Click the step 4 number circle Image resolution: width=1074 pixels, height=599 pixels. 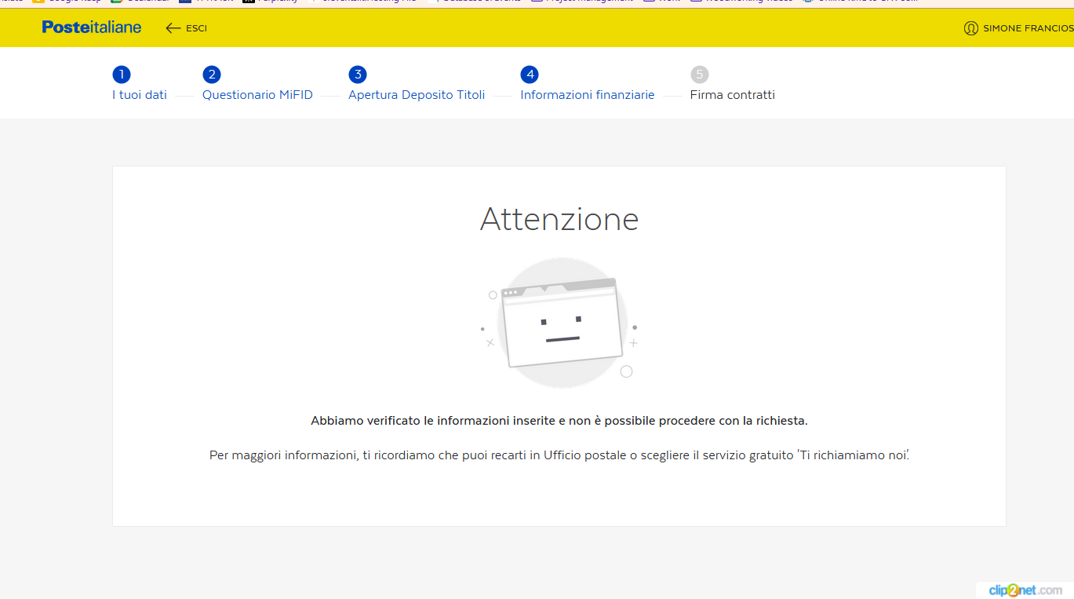tap(529, 74)
